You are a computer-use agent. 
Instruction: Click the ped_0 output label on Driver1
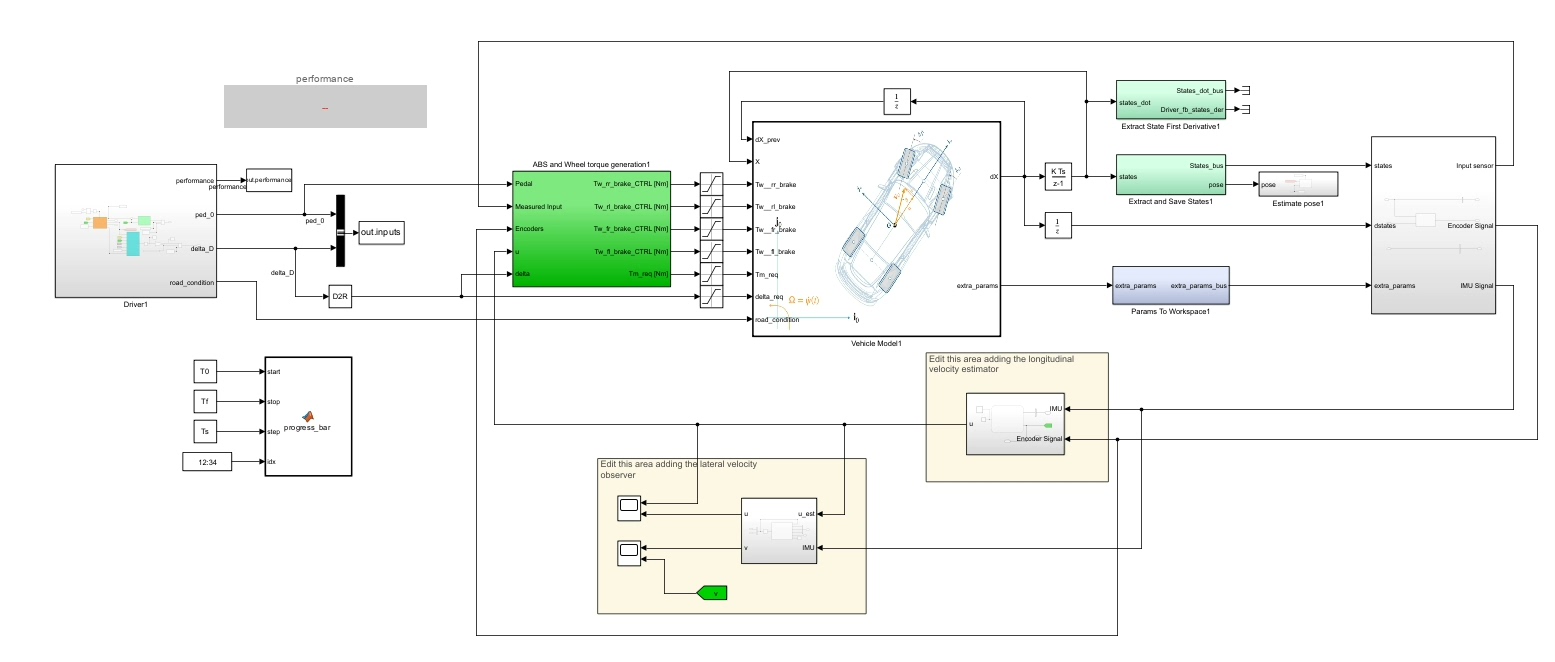pos(205,214)
